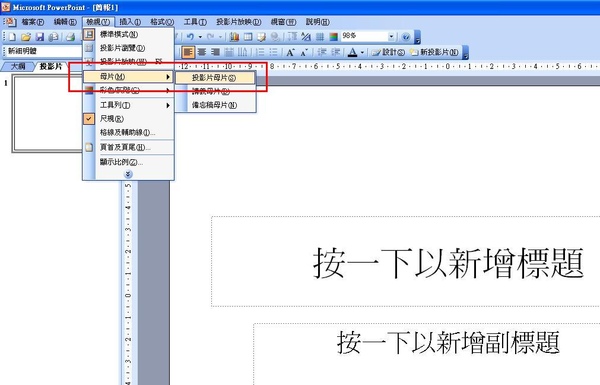The image size is (600, 385).
Task: Open the 投影片放映 menu in the menu bar
Action: tap(238, 22)
